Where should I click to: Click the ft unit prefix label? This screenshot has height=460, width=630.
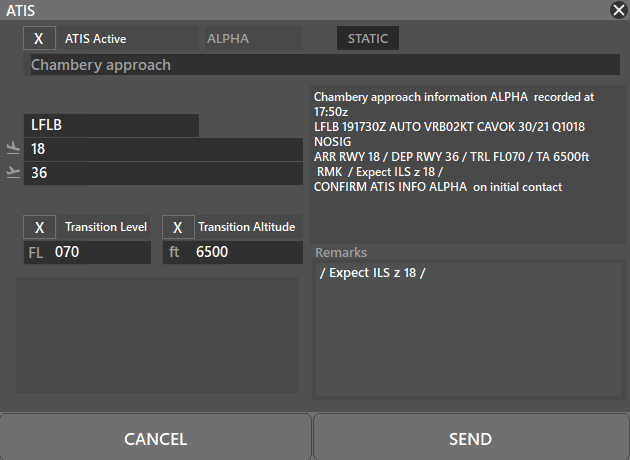[174, 252]
